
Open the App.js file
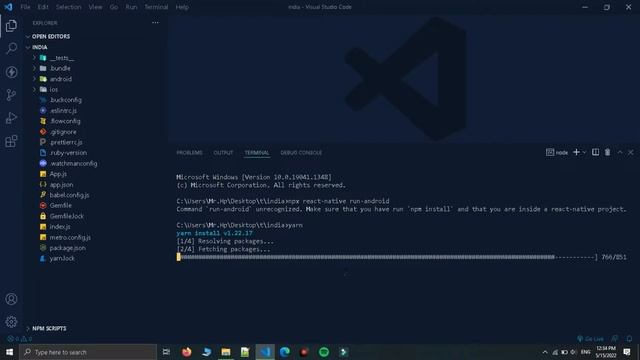coord(58,174)
